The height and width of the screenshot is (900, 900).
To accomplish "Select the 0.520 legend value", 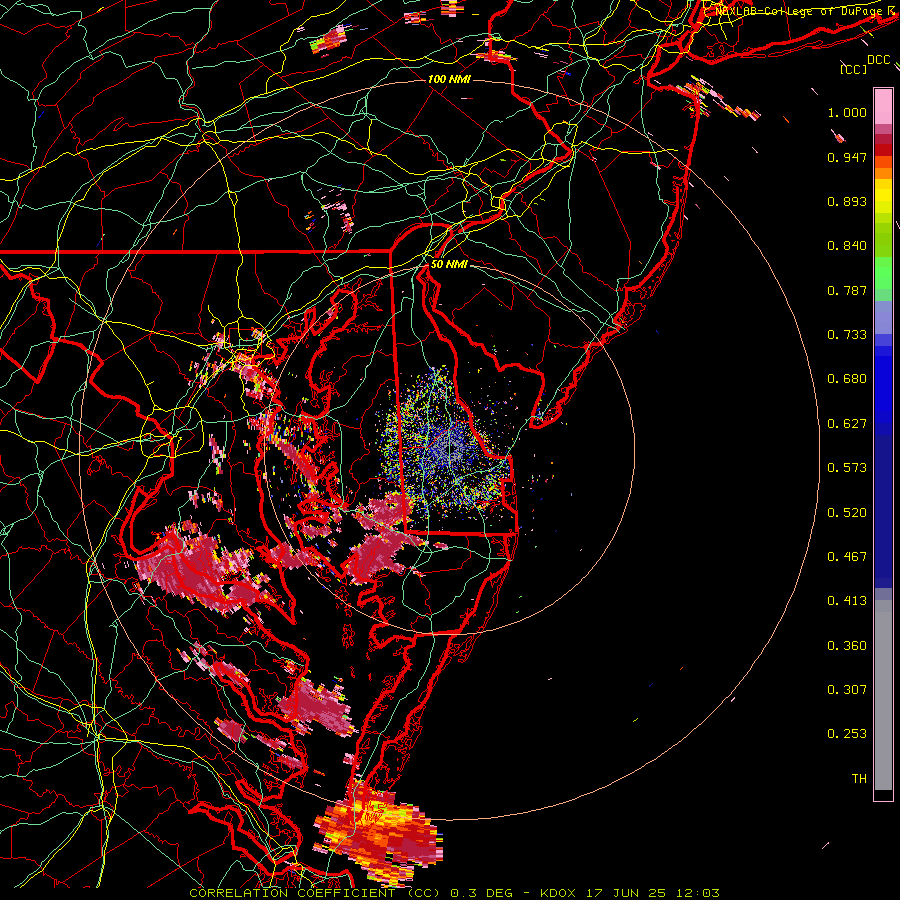I will 847,513.
